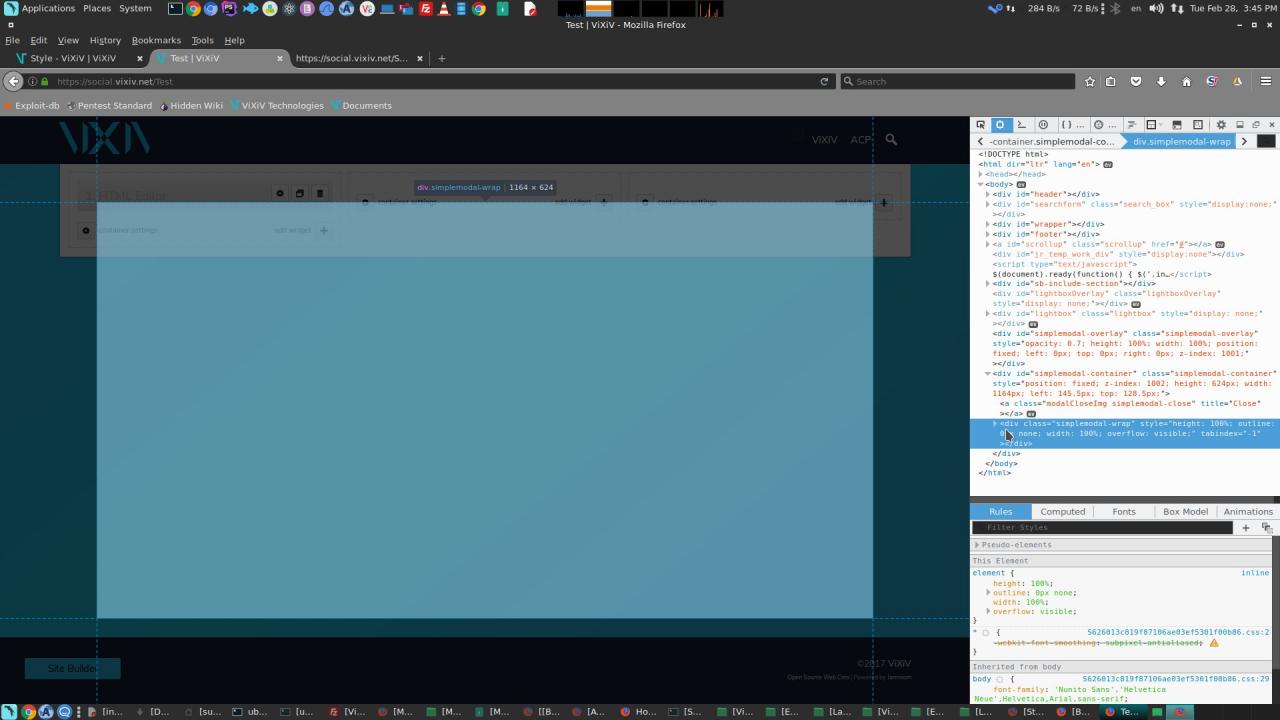Screen dimensions: 1280x720
Task: Open the Tools menu
Action: 202,40
